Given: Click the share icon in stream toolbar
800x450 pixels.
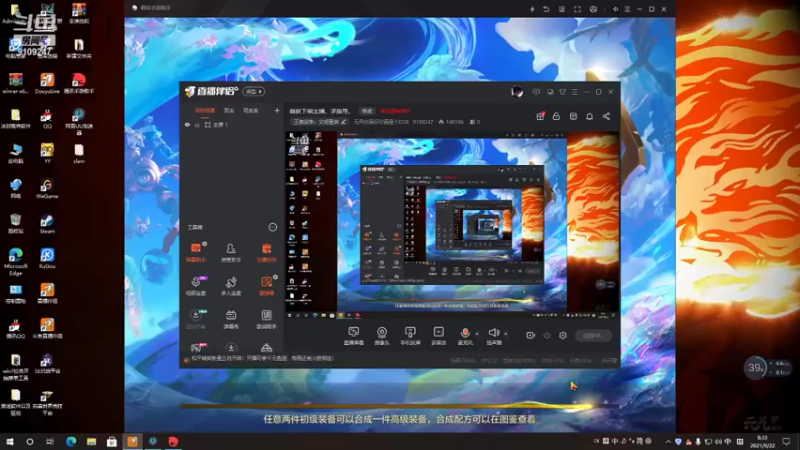Looking at the screenshot, I should [607, 116].
